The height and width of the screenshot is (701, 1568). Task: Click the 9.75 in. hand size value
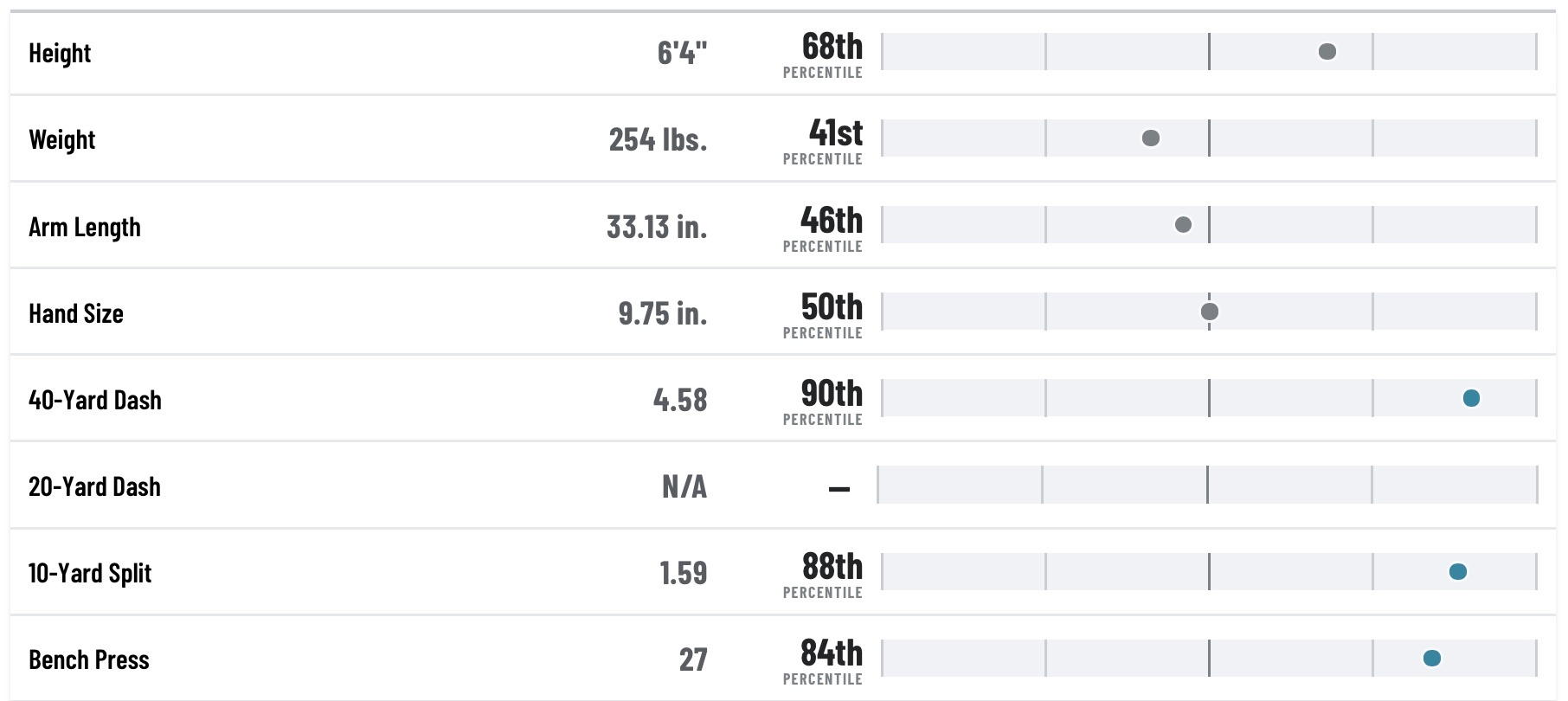[663, 313]
